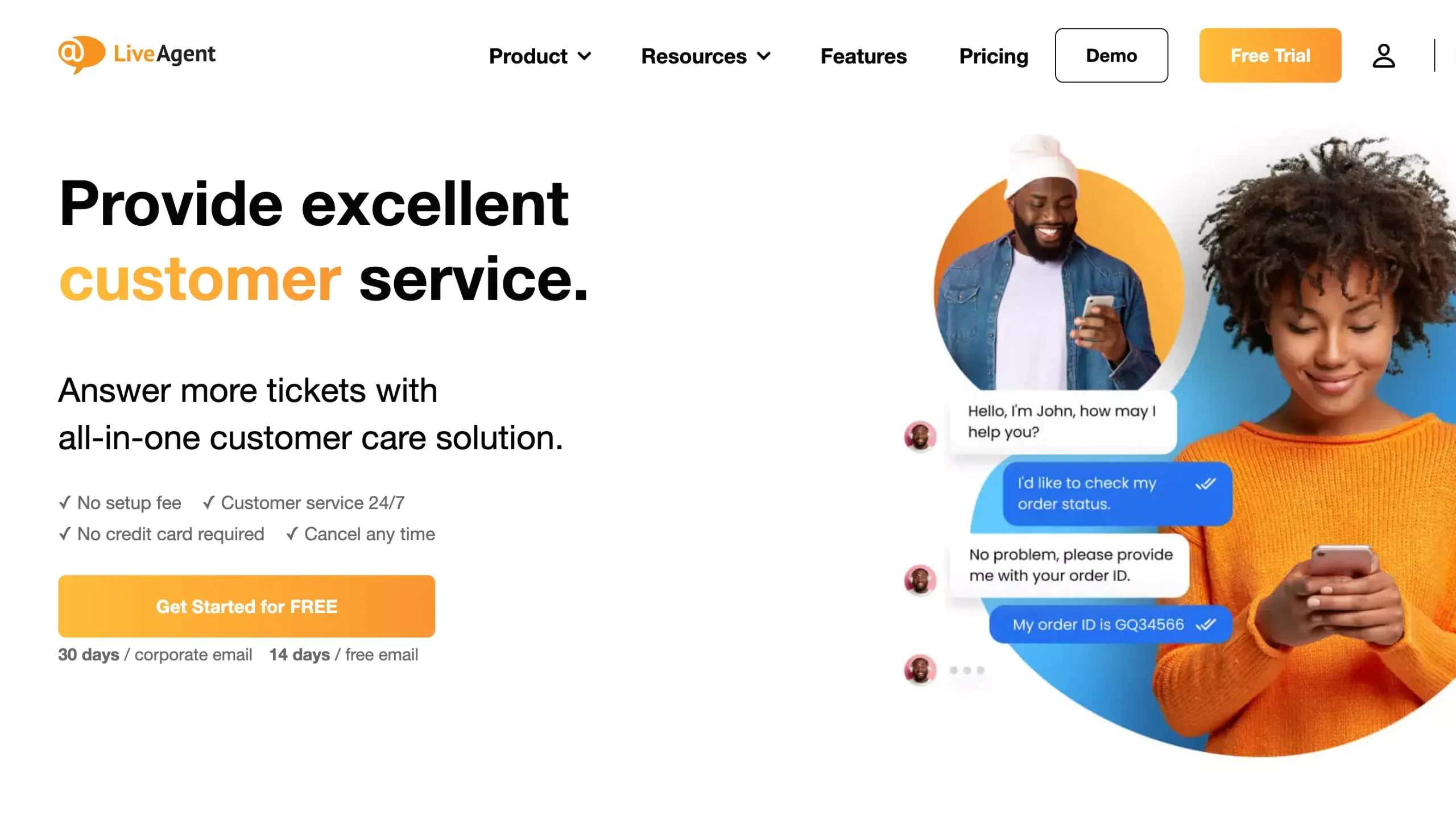1456x832 pixels.
Task: Open the user account profile icon
Action: click(1383, 56)
